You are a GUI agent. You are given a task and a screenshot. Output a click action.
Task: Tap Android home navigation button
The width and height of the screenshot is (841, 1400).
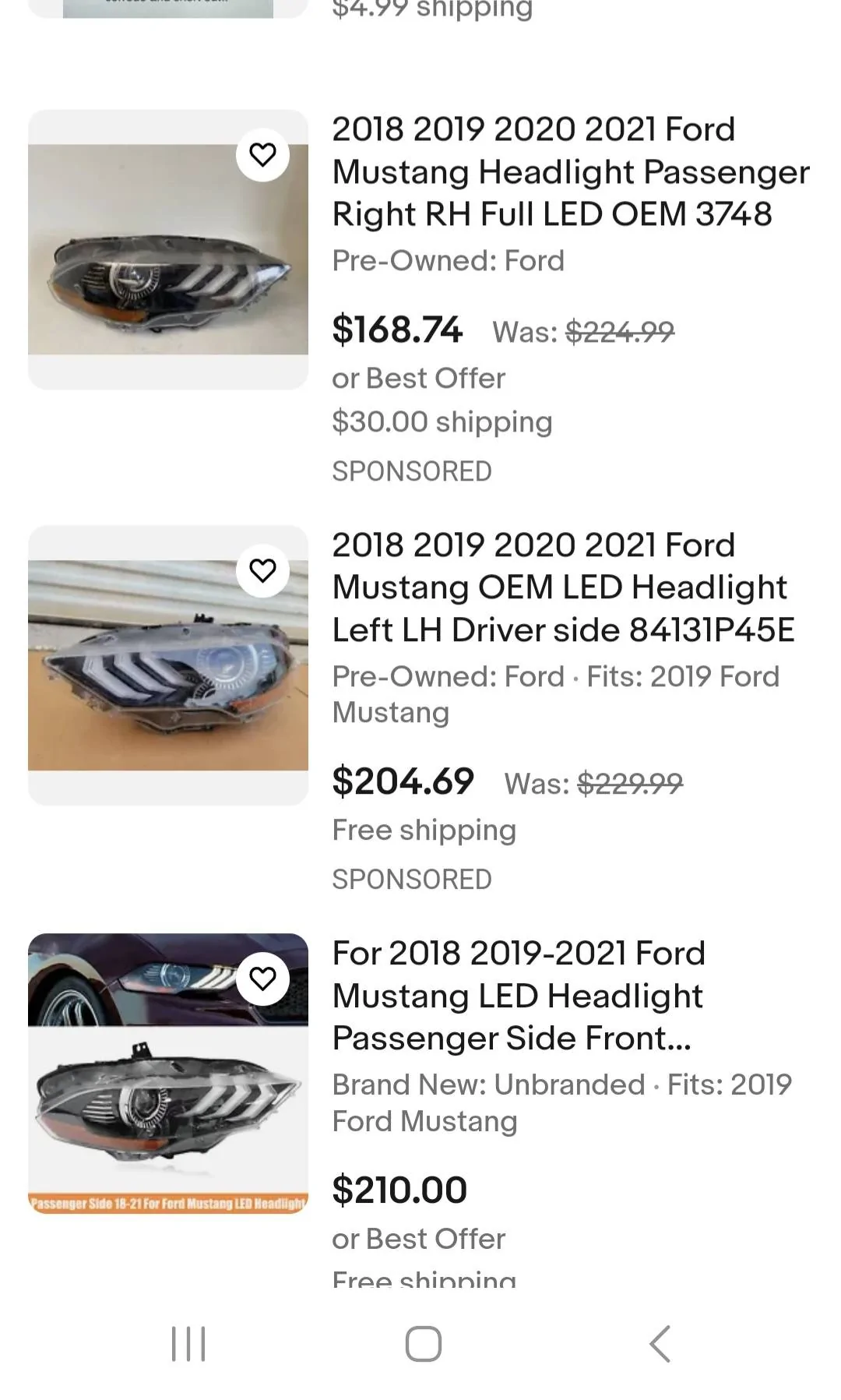tap(423, 1344)
